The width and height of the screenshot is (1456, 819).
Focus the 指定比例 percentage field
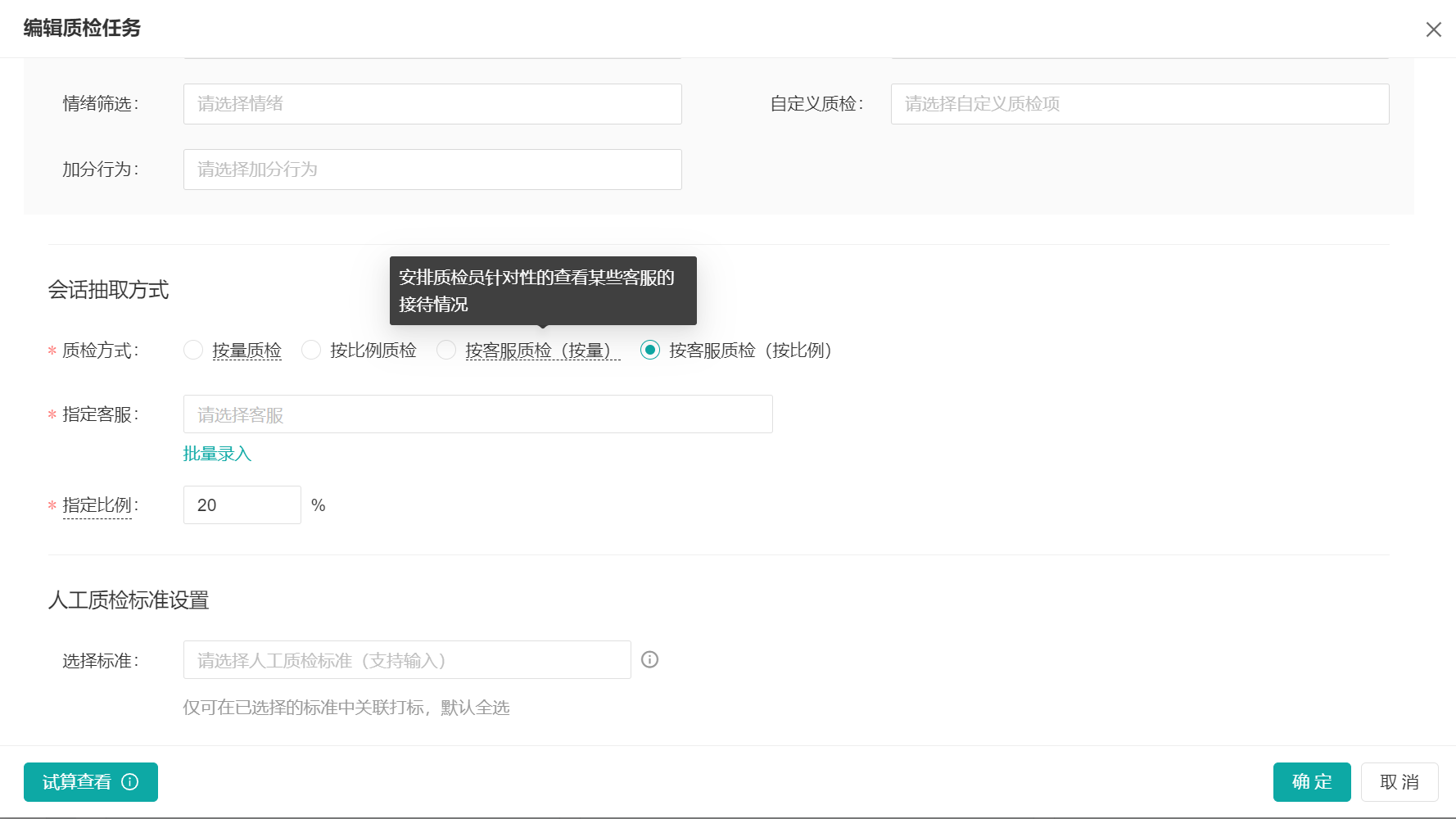point(242,505)
